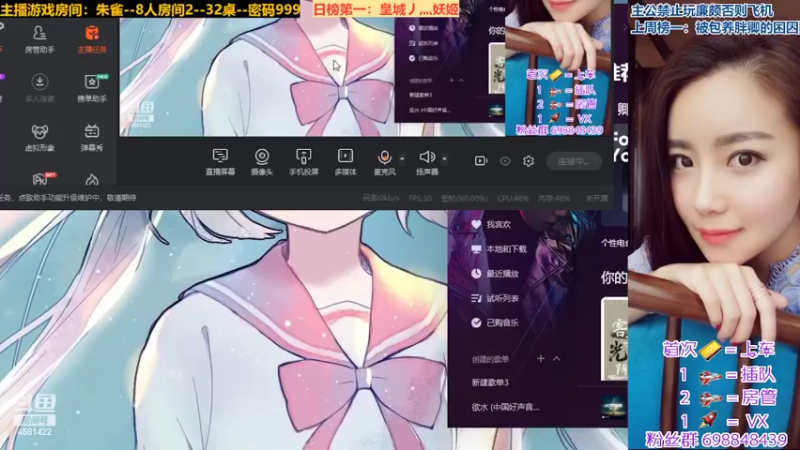Add a 手机投屏 phone screen mirroring source
The width and height of the screenshot is (800, 450).
[304, 162]
